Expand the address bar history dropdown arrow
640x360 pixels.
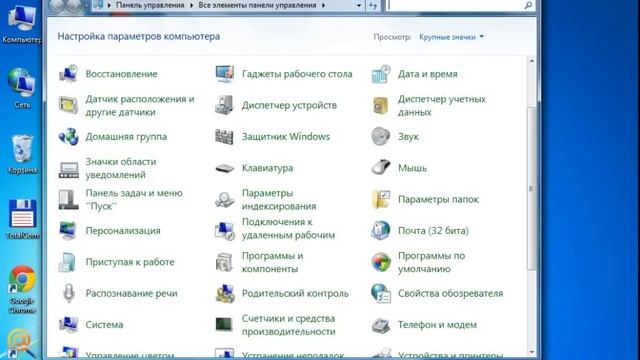[359, 5]
